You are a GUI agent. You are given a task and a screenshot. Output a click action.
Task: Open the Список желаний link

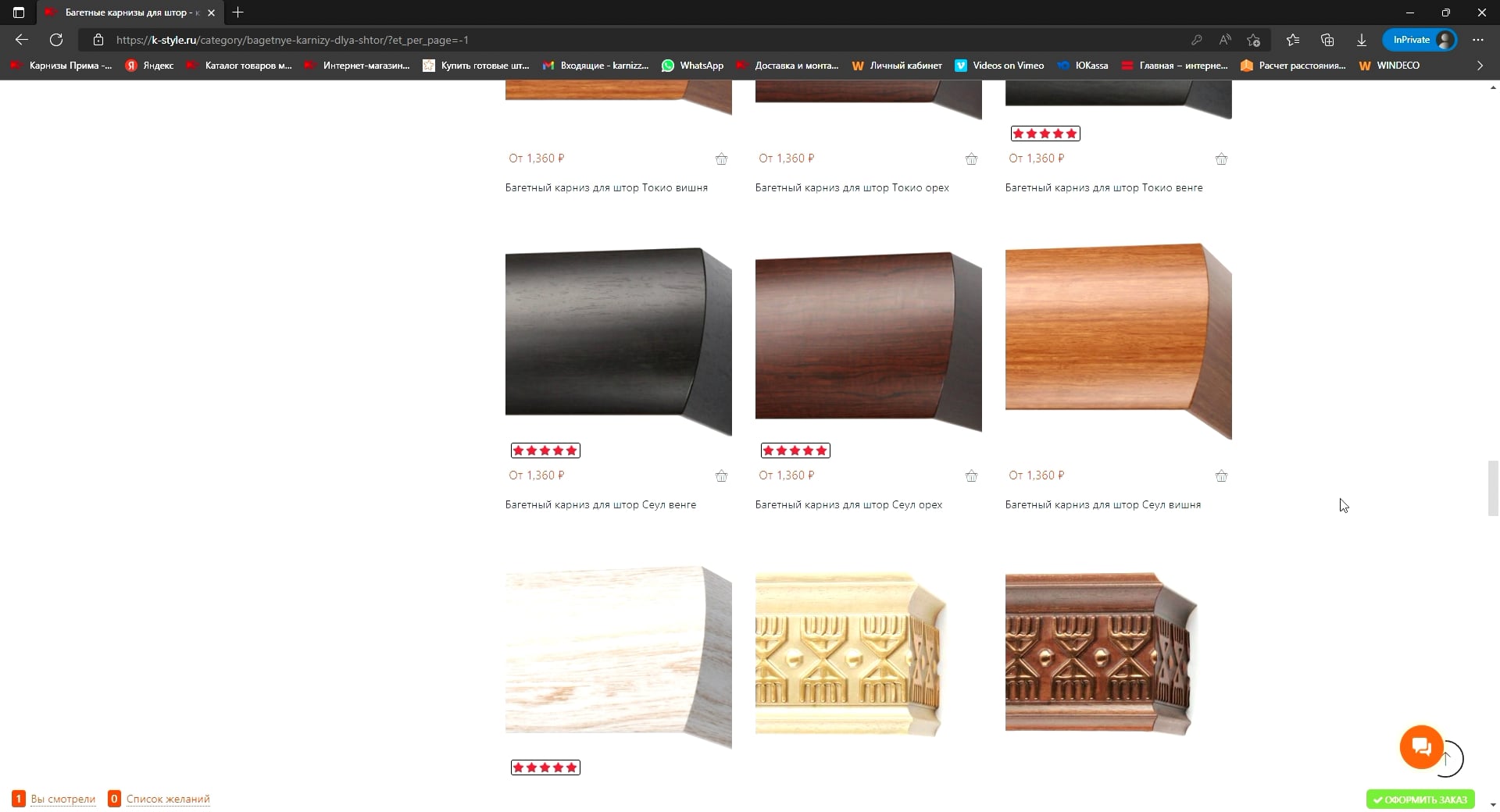(x=168, y=799)
